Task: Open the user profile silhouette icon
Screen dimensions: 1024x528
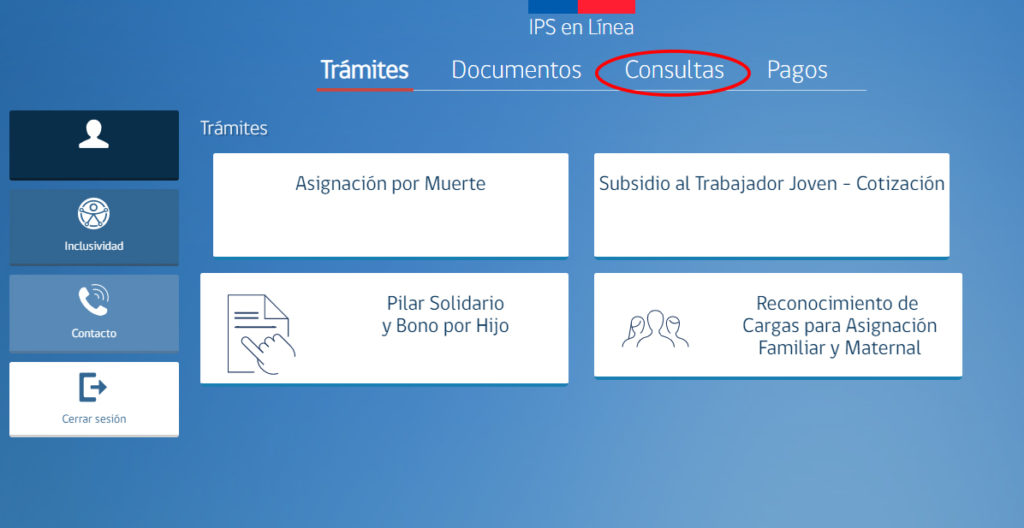Action: pos(94,134)
